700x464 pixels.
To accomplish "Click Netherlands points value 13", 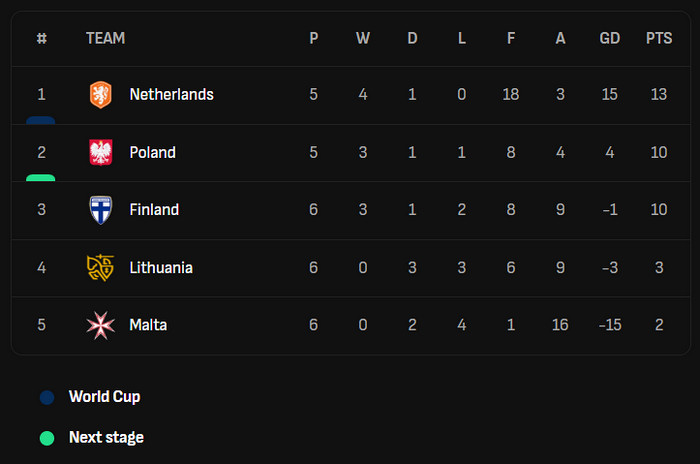I will coord(659,95).
